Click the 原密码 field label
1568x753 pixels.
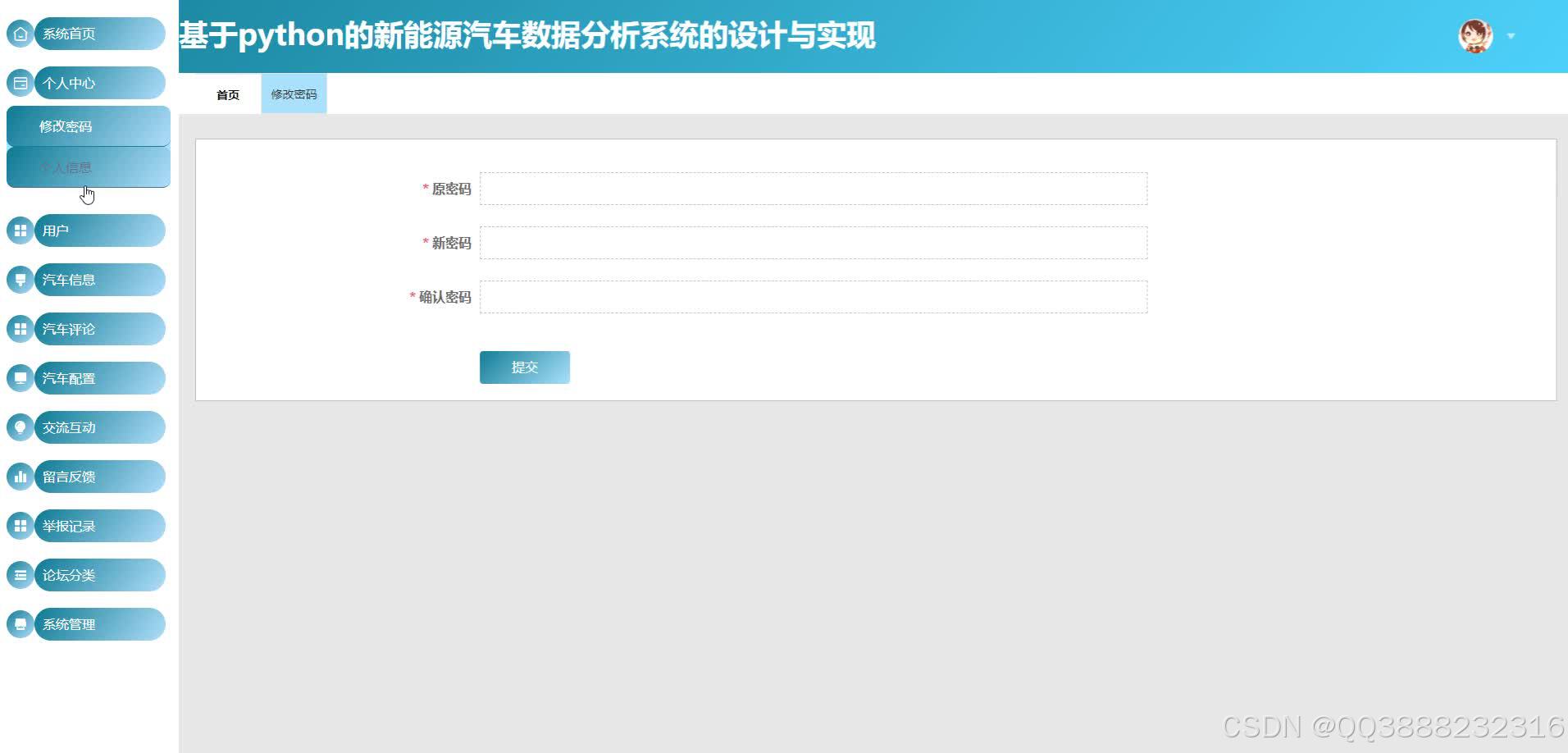tap(451, 189)
